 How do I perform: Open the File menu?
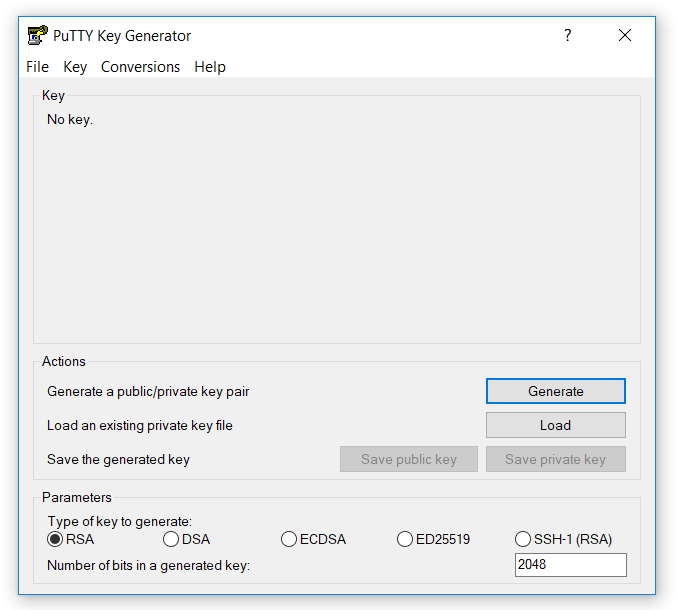pyautogui.click(x=38, y=67)
